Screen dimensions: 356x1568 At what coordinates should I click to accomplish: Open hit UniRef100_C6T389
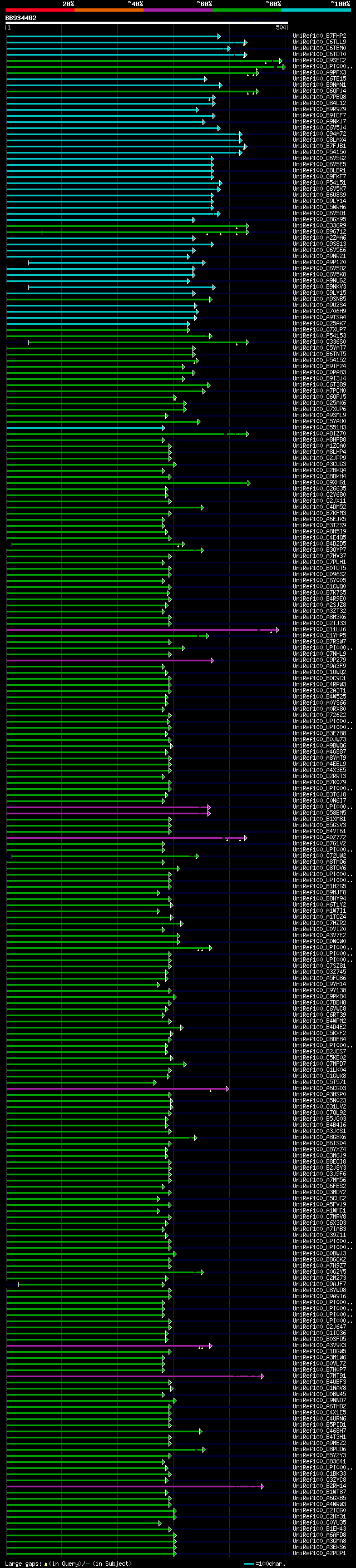pyautogui.click(x=319, y=385)
